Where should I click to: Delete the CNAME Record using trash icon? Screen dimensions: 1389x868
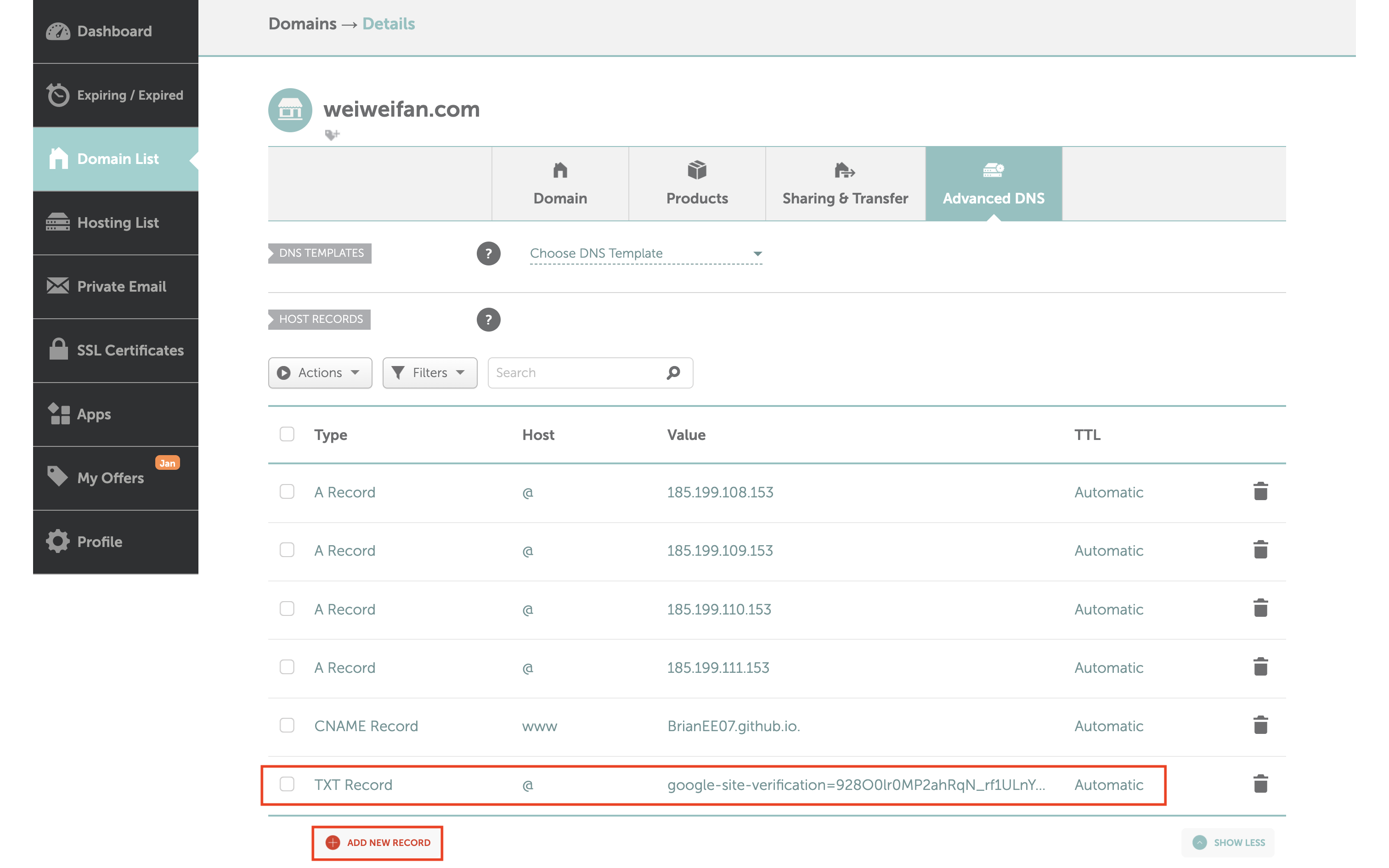click(1260, 725)
